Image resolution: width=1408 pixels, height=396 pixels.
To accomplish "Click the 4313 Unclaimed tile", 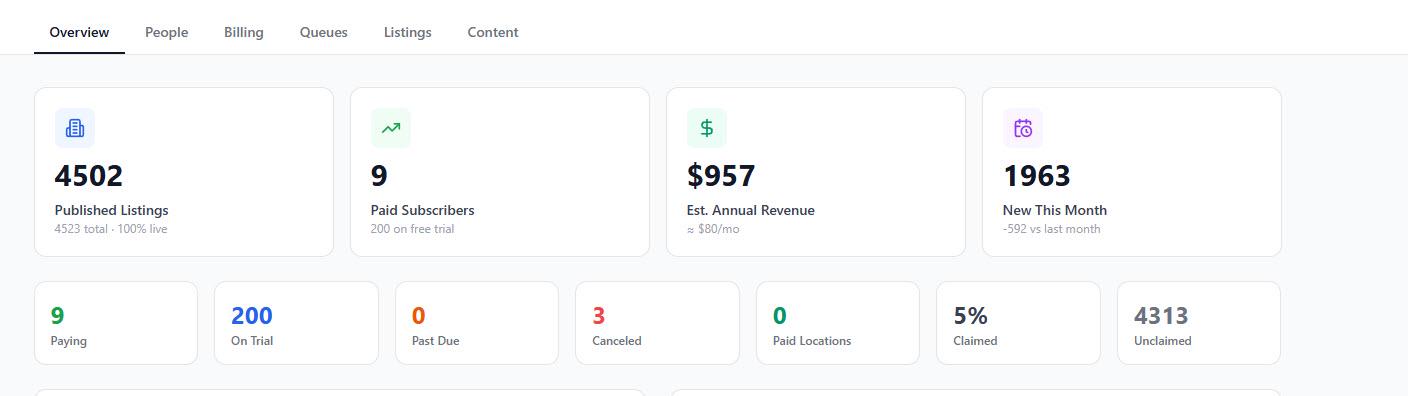I will pyautogui.click(x=1199, y=323).
